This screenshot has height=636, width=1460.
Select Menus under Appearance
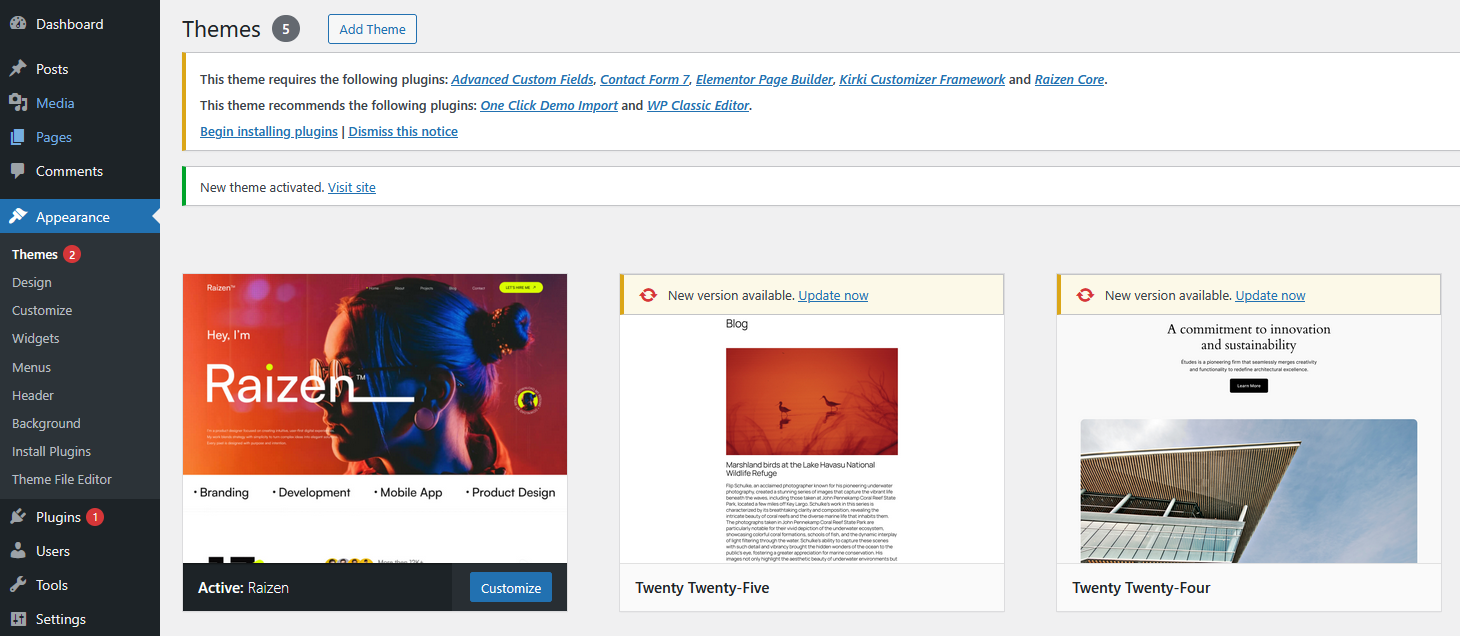tap(31, 367)
